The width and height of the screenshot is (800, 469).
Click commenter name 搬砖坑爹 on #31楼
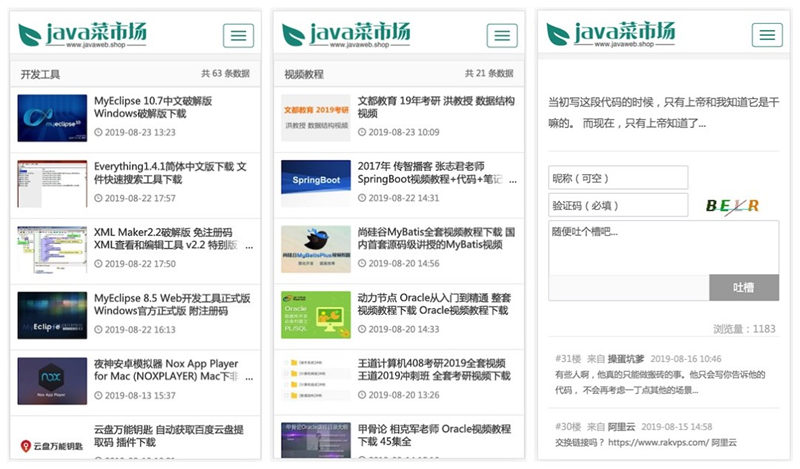(626, 359)
